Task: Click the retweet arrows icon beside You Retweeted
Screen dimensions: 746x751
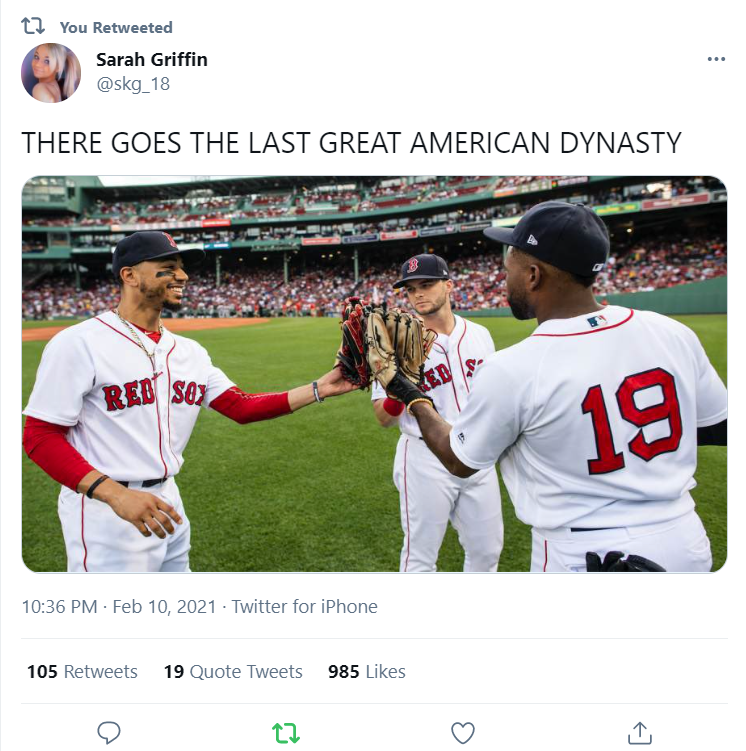Action: [x=33, y=26]
